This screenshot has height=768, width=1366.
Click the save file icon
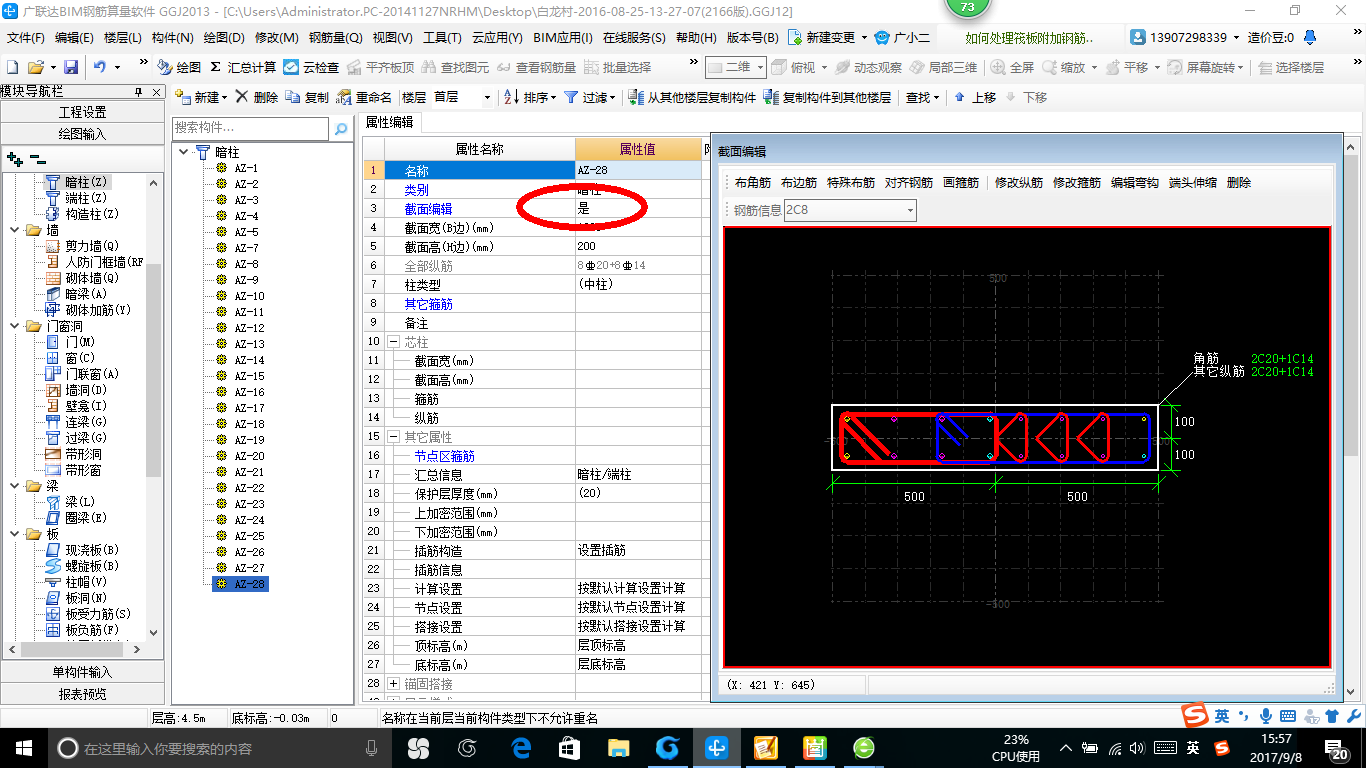point(71,67)
